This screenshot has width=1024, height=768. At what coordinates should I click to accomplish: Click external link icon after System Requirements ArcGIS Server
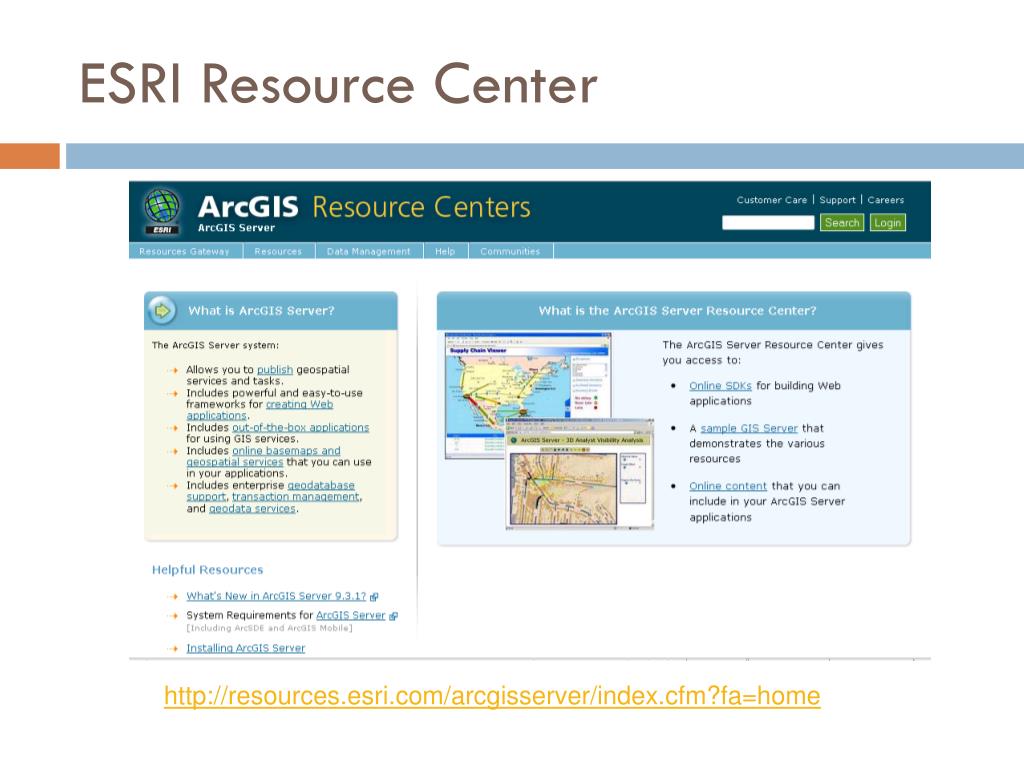pyautogui.click(x=393, y=616)
